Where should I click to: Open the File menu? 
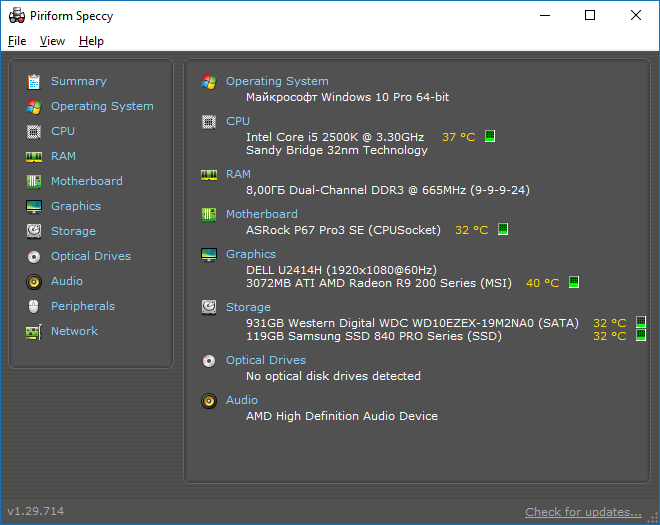[17, 41]
